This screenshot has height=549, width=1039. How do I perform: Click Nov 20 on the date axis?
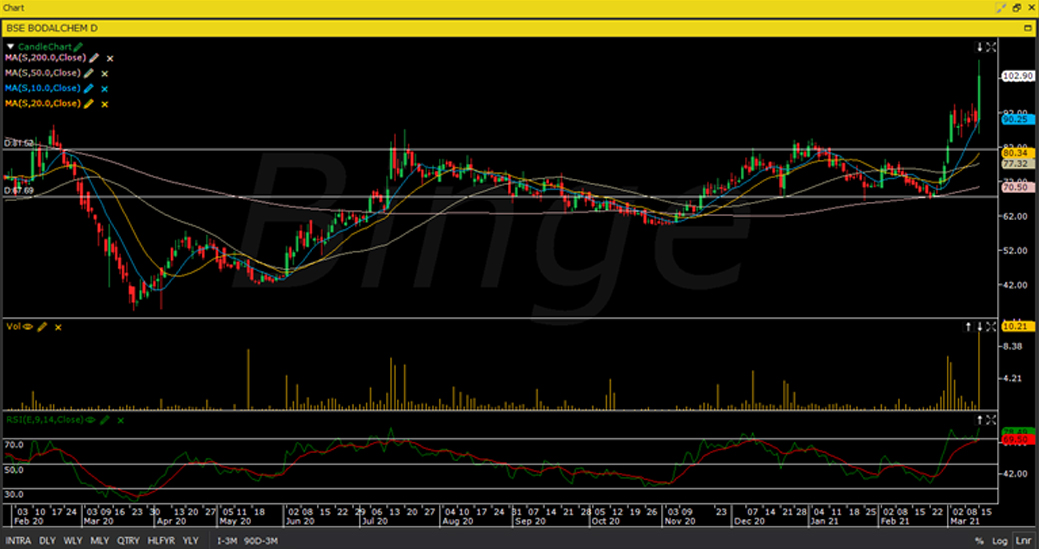click(x=679, y=522)
